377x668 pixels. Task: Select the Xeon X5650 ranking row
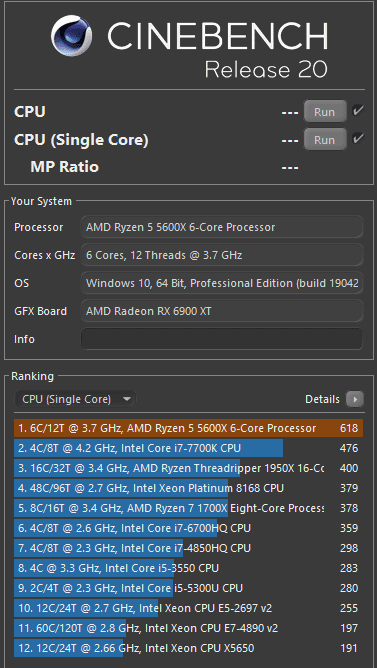188,648
